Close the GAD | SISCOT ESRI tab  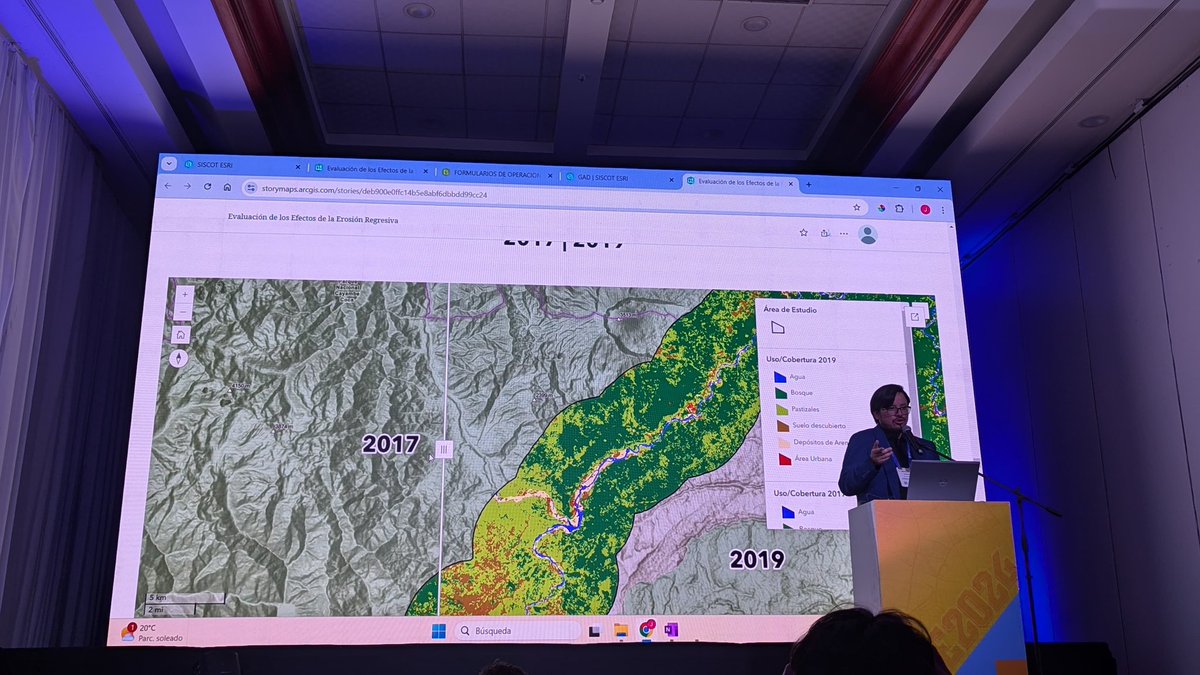tap(672, 179)
